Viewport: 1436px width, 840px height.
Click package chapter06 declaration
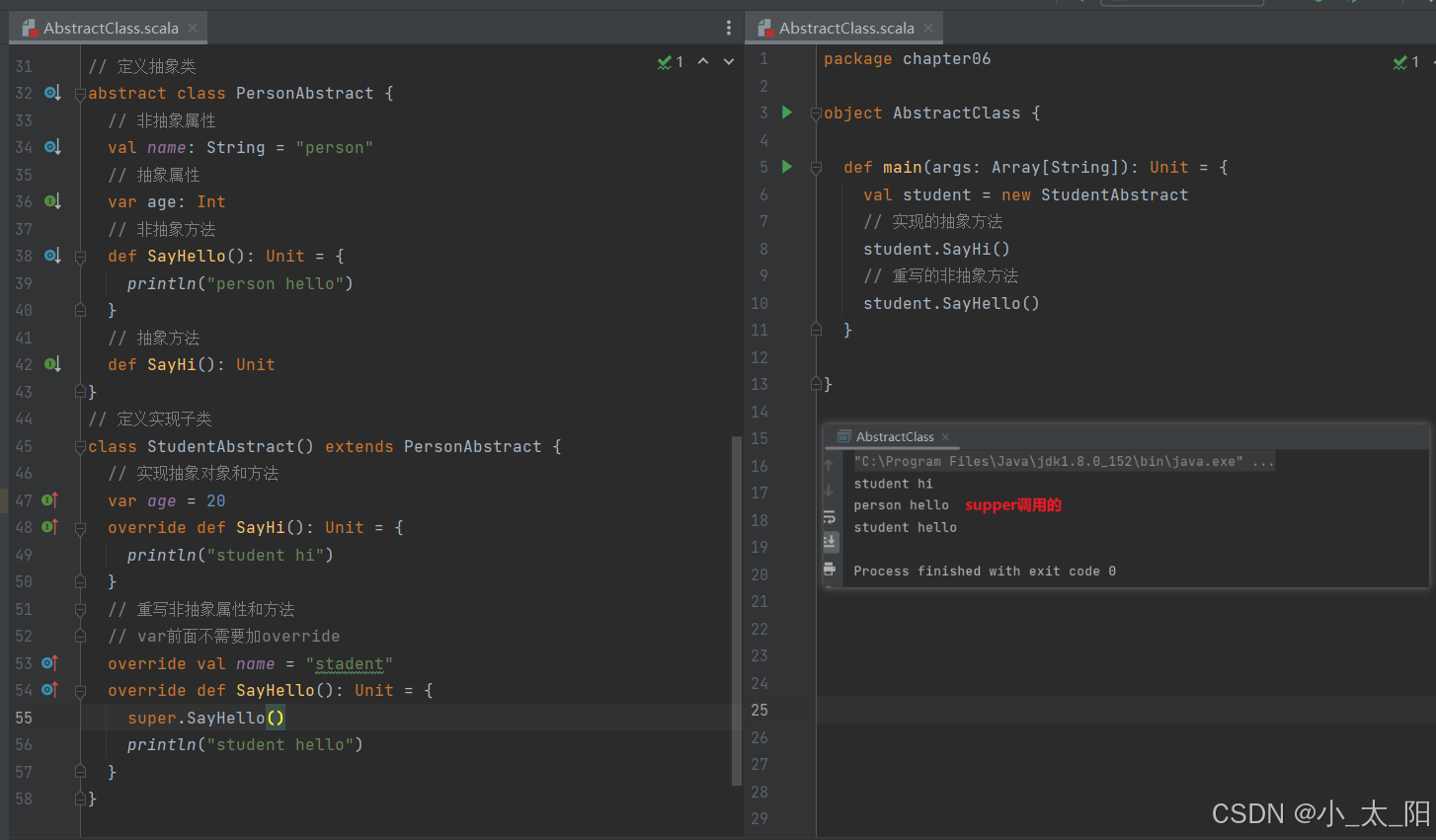click(908, 58)
